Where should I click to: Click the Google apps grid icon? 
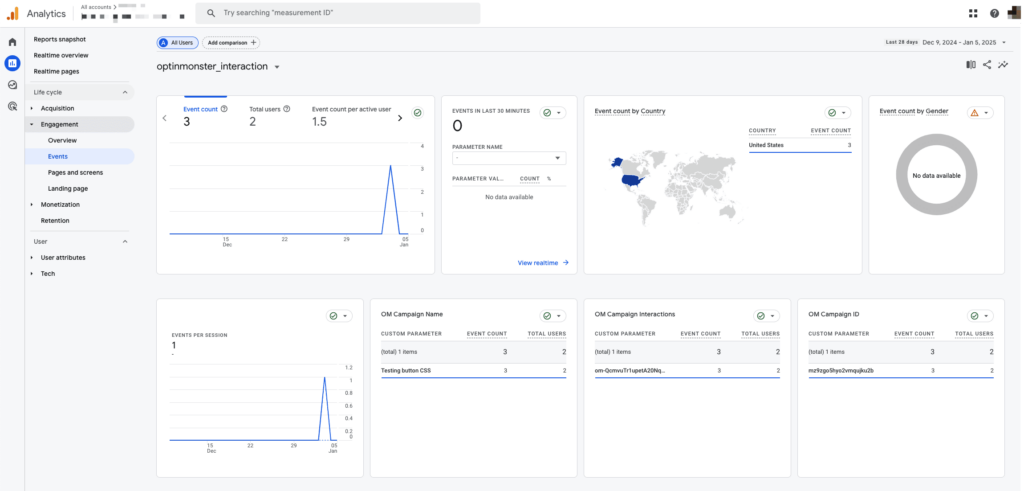[973, 13]
